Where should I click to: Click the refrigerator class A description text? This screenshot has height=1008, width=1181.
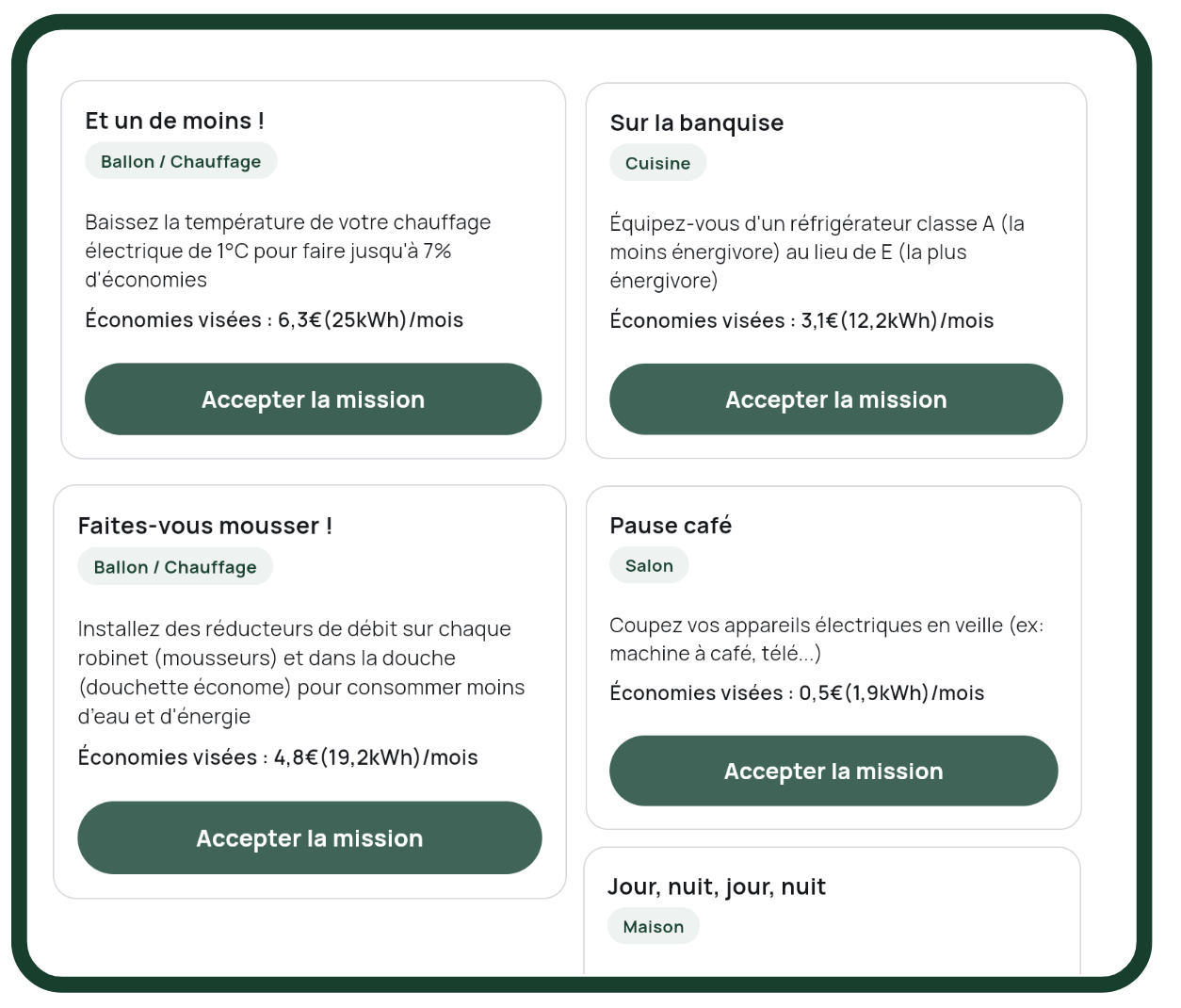point(816,252)
